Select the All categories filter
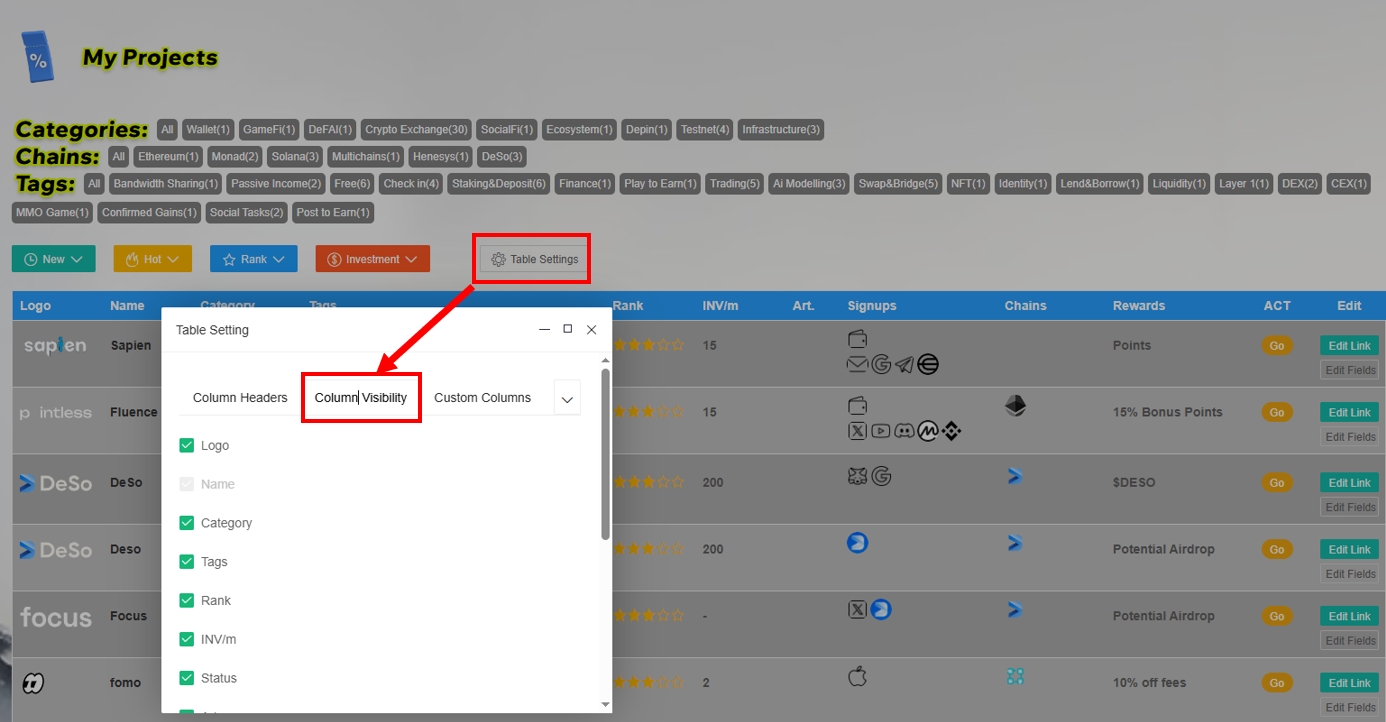 tap(167, 130)
